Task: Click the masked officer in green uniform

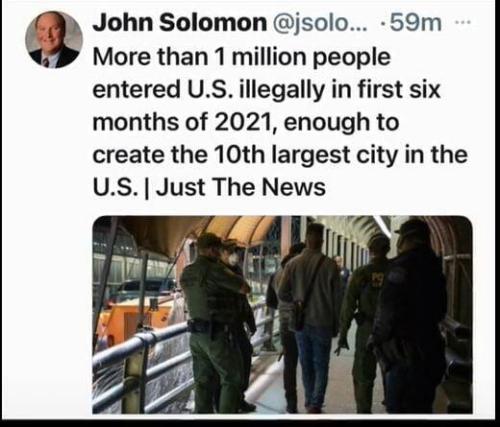Action: [x=218, y=322]
